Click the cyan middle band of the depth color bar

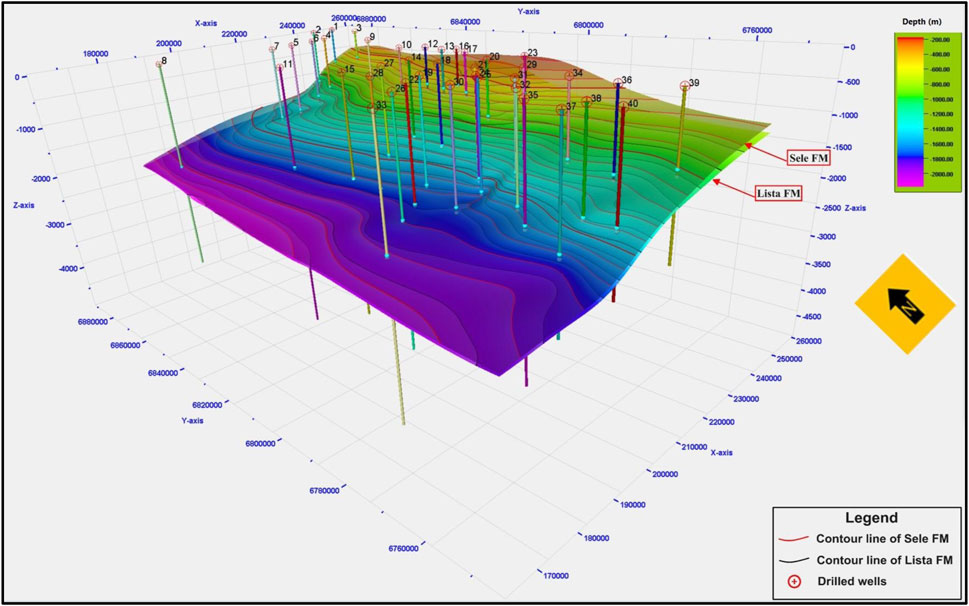pos(909,130)
